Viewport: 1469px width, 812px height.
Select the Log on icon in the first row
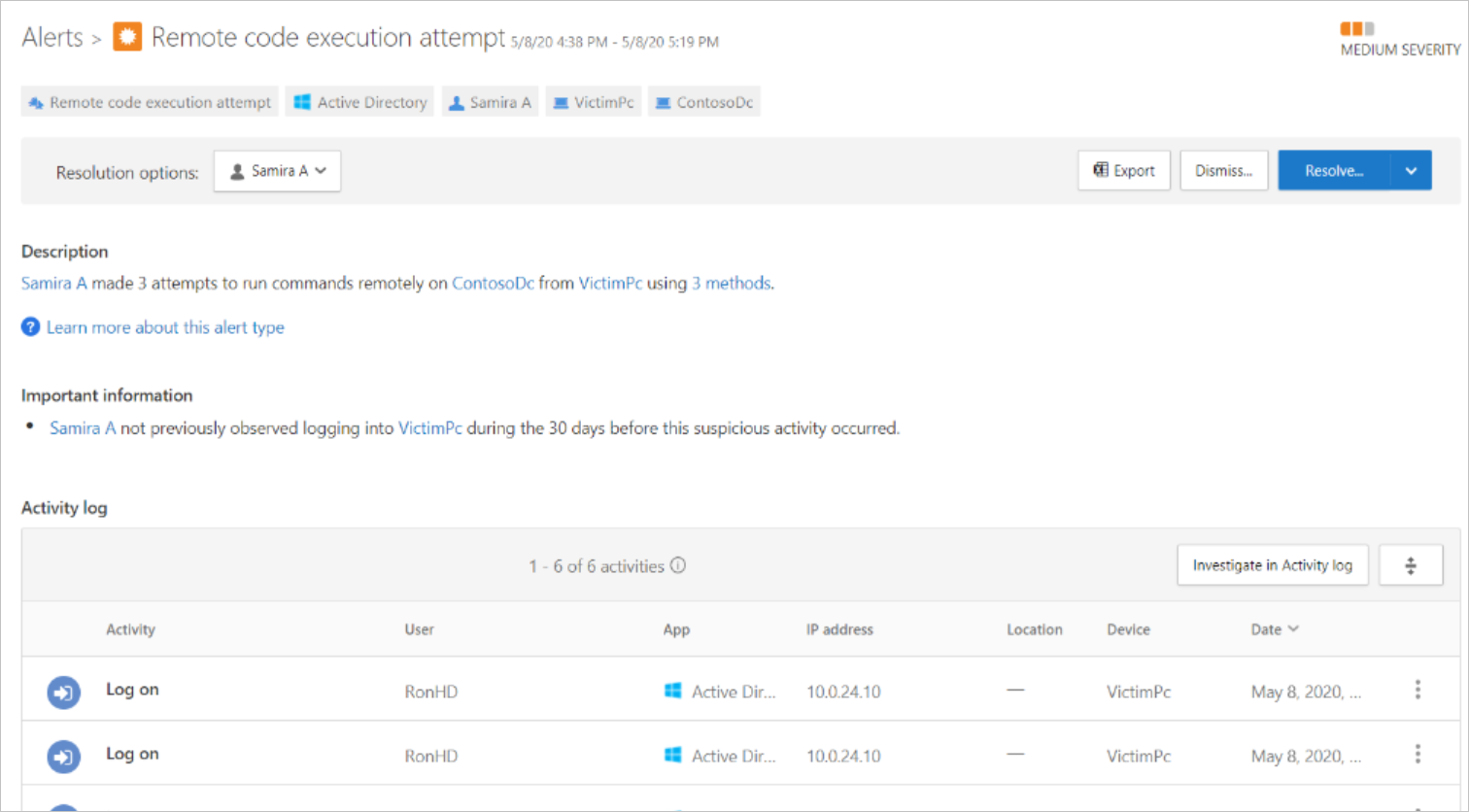(x=63, y=692)
